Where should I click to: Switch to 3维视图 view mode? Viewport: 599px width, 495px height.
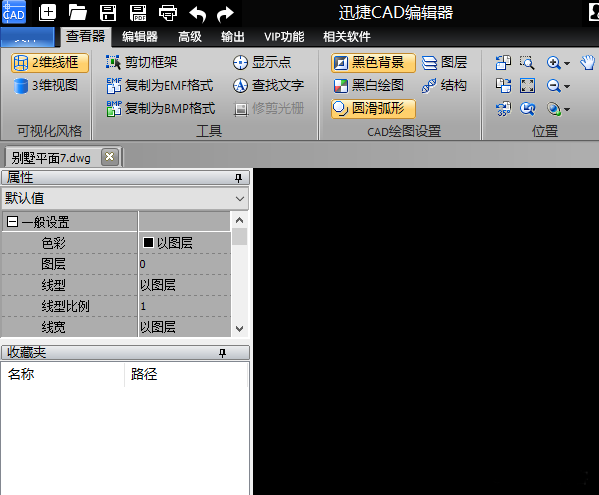[46, 86]
